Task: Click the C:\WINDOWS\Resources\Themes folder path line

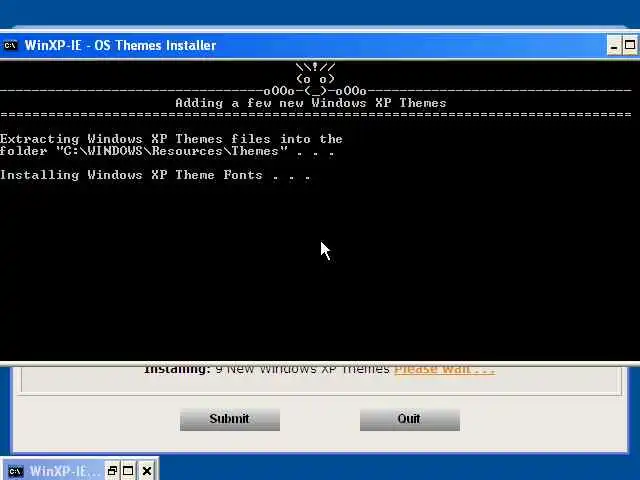Action: point(167,151)
